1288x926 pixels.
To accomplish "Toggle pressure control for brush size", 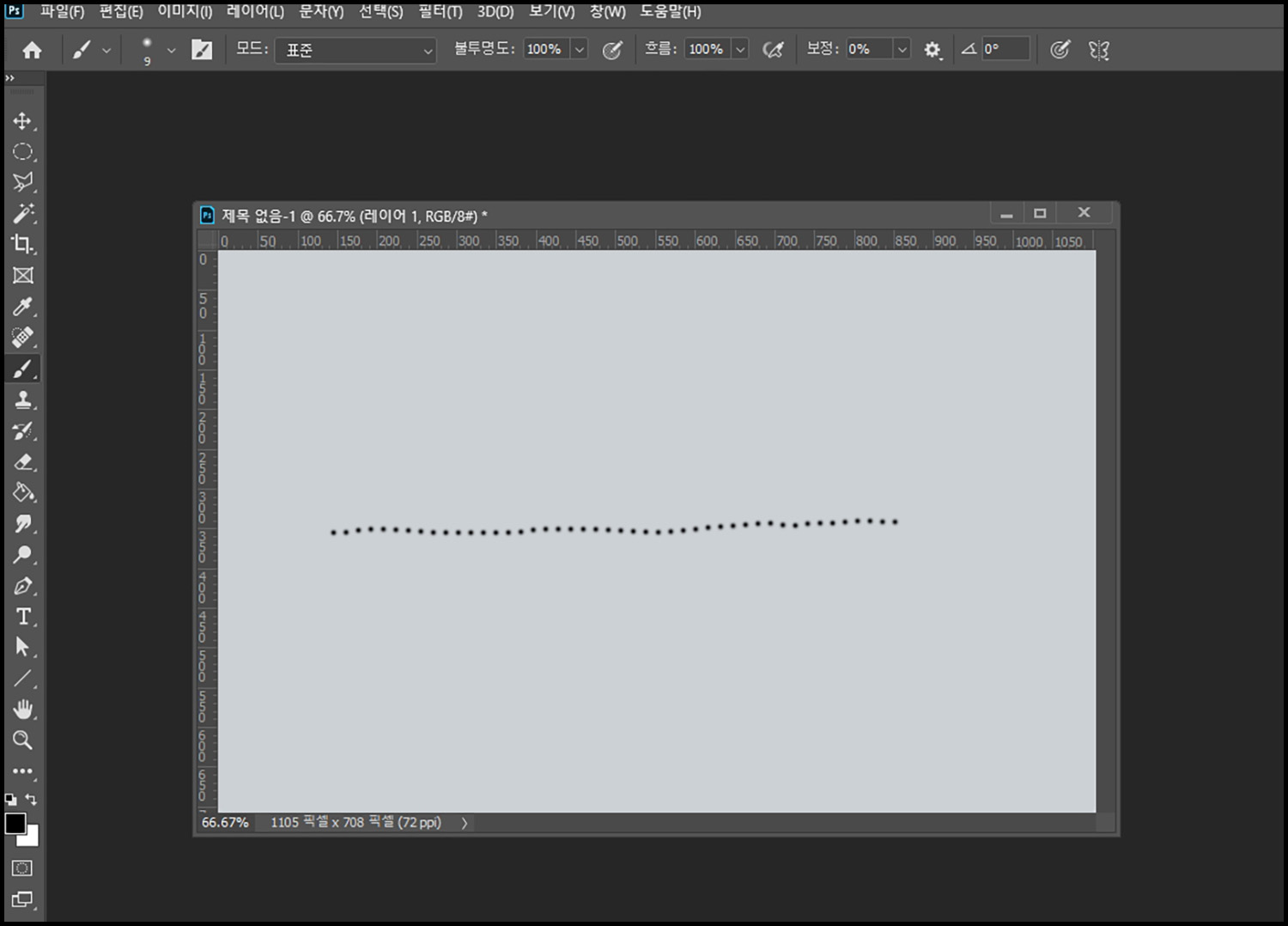I will tap(1060, 50).
